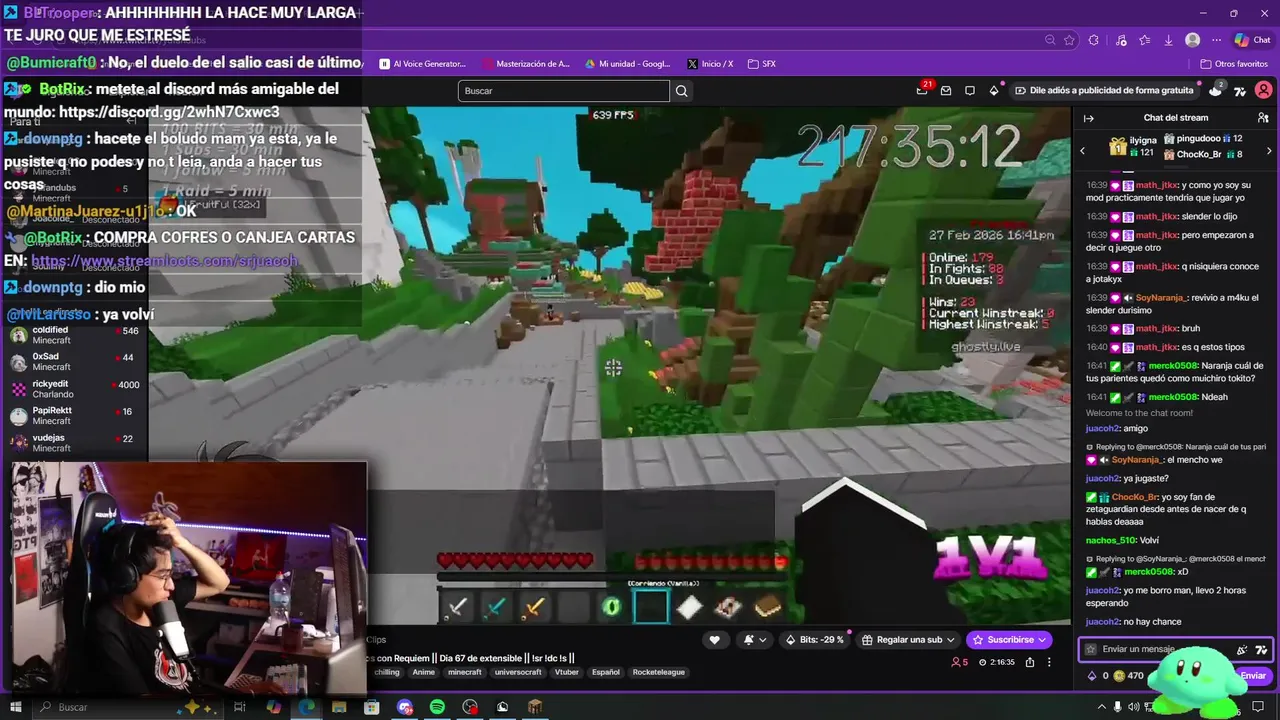Click the Enviar un mensaje chat box
Image resolution: width=1280 pixels, height=720 pixels.
(1176, 649)
